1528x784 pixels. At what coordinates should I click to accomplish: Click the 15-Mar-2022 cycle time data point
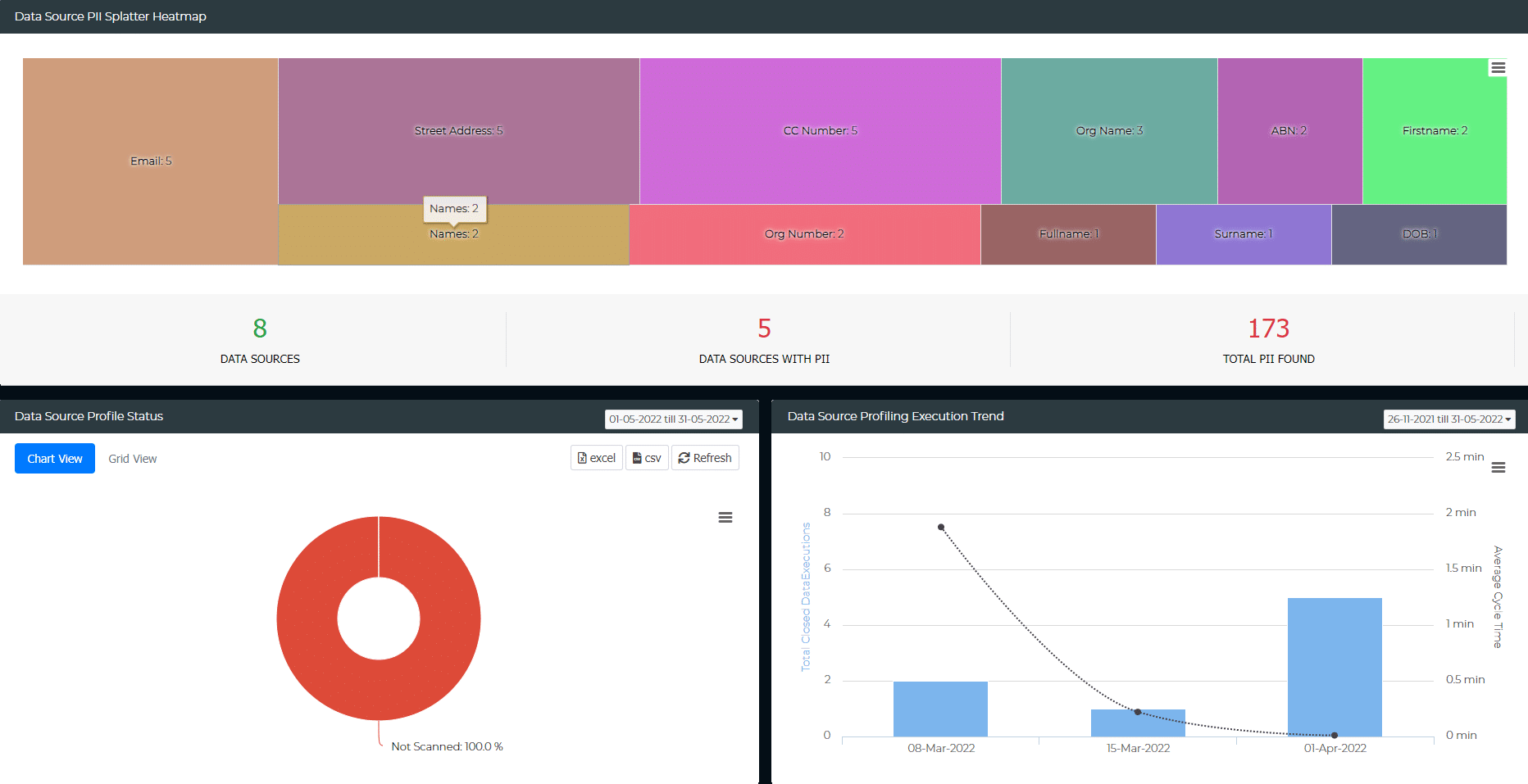(1138, 712)
